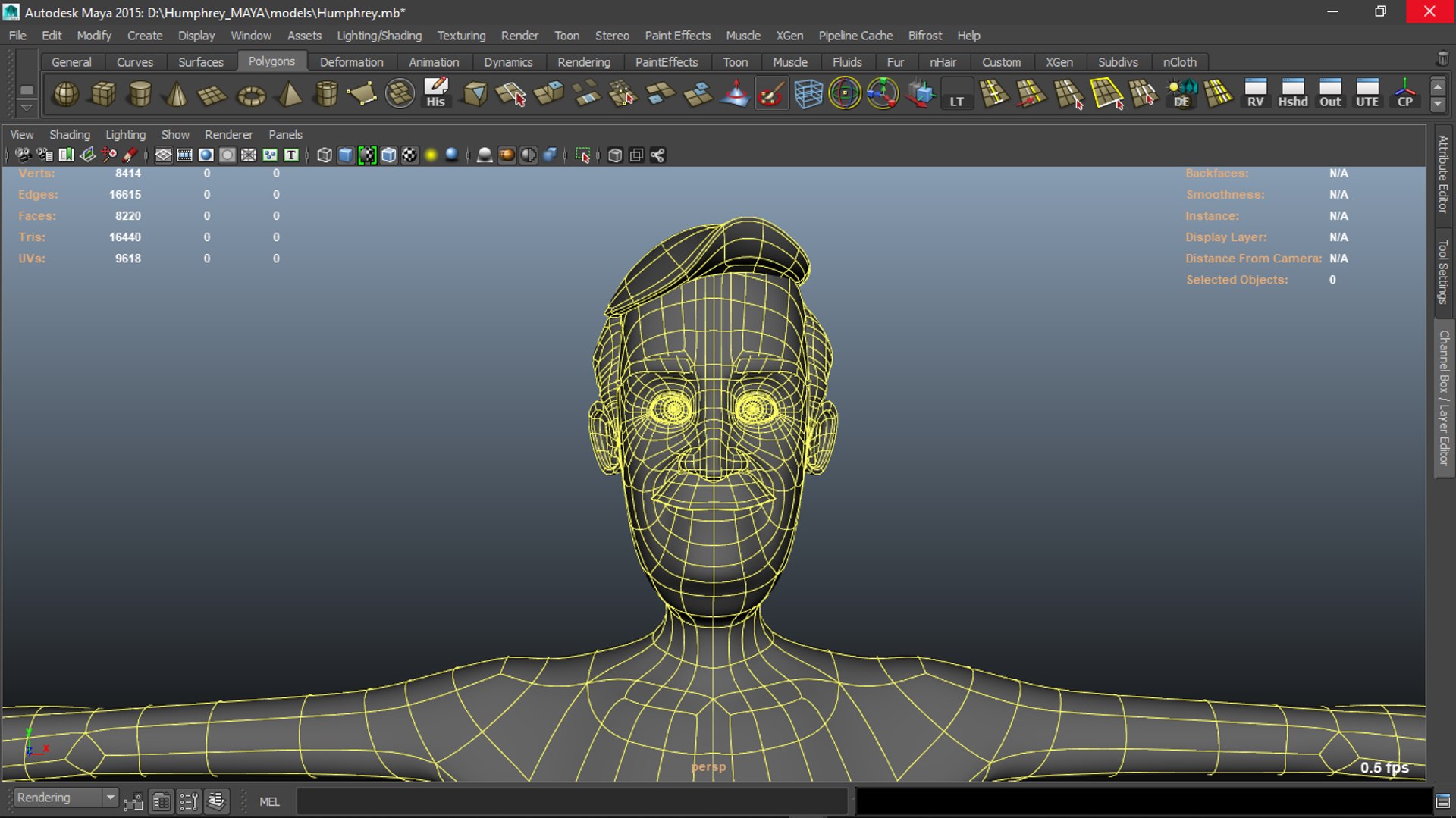Toggle wireframe display mode in viewport
This screenshot has height=818, width=1456.
(x=325, y=155)
